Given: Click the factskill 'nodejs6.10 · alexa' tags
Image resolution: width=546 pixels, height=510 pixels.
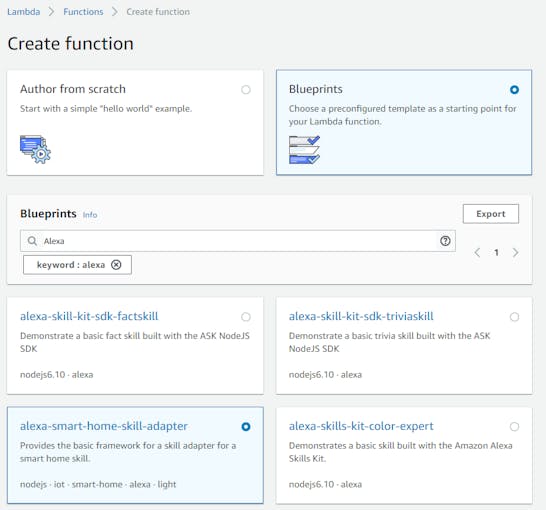Looking at the screenshot, I should tap(56, 375).
